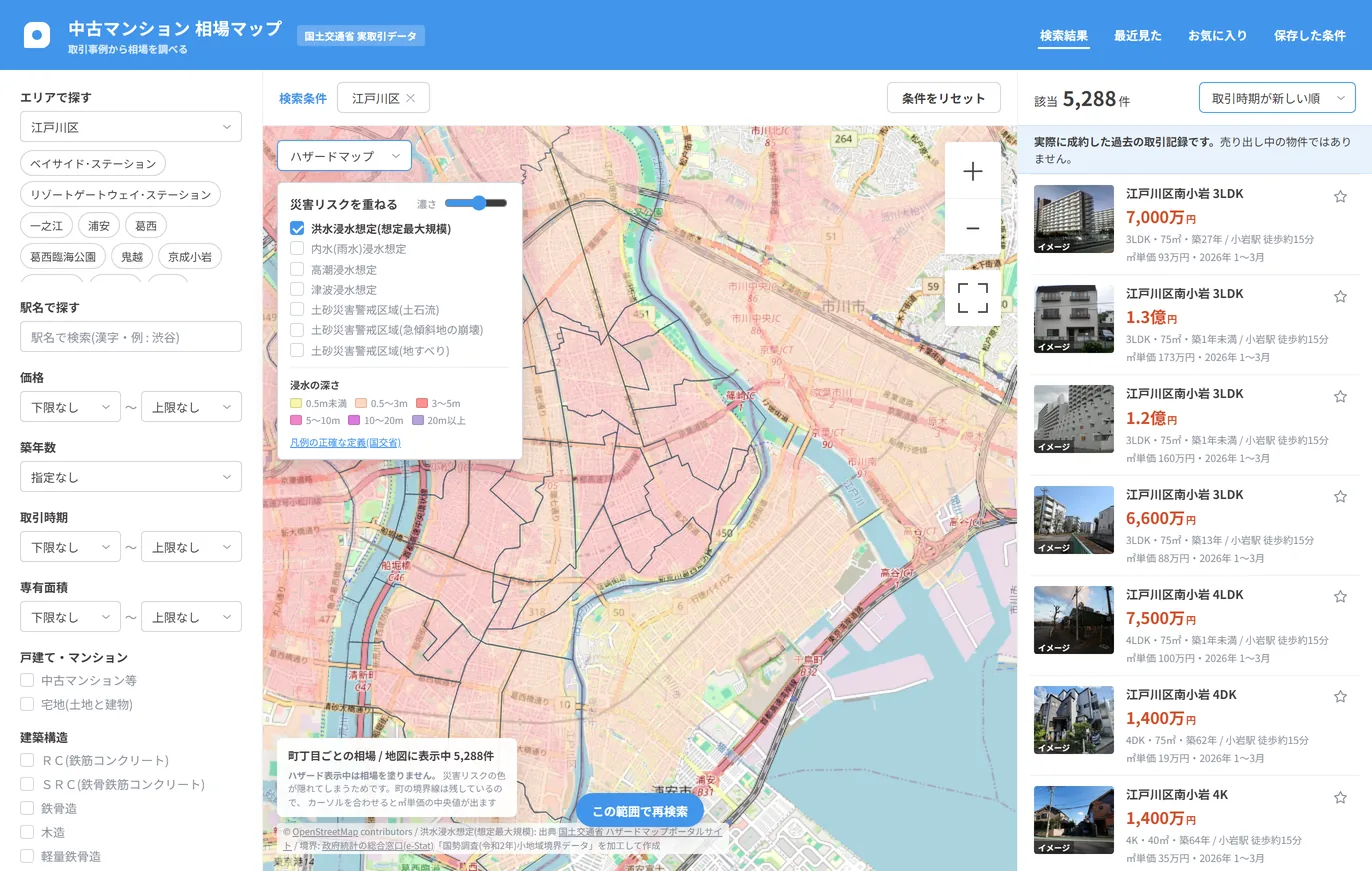Image resolution: width=1372 pixels, height=871 pixels.
Task: Check the 中古マンション等 option
Action: [28, 680]
